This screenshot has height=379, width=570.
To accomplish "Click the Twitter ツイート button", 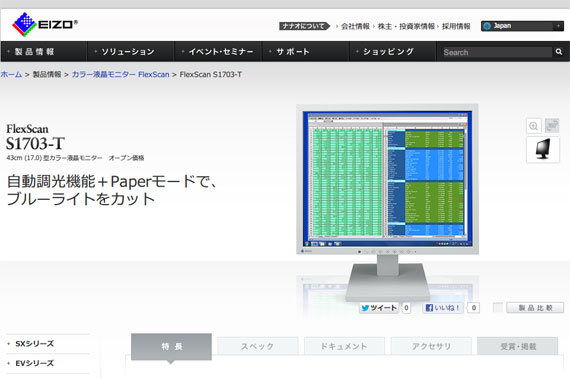I will pos(379,308).
